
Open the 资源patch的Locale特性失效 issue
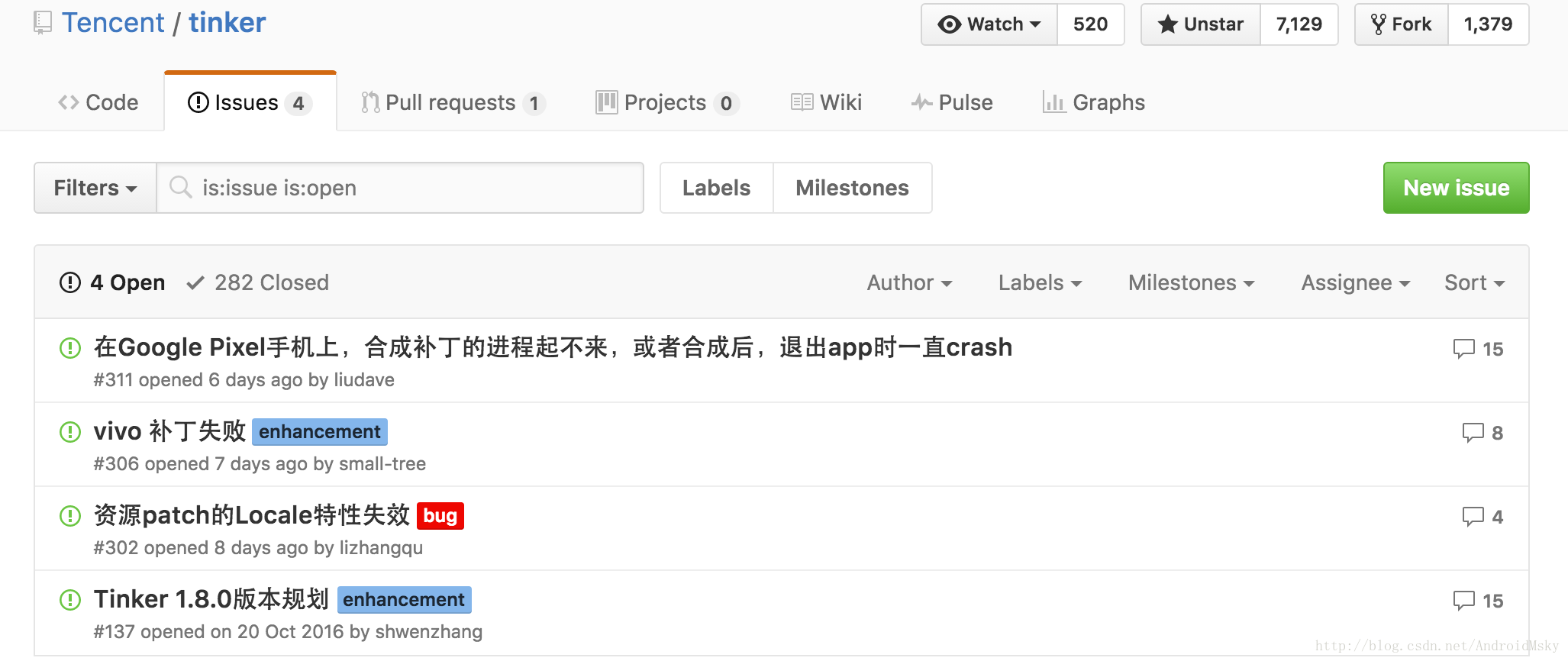tap(252, 515)
